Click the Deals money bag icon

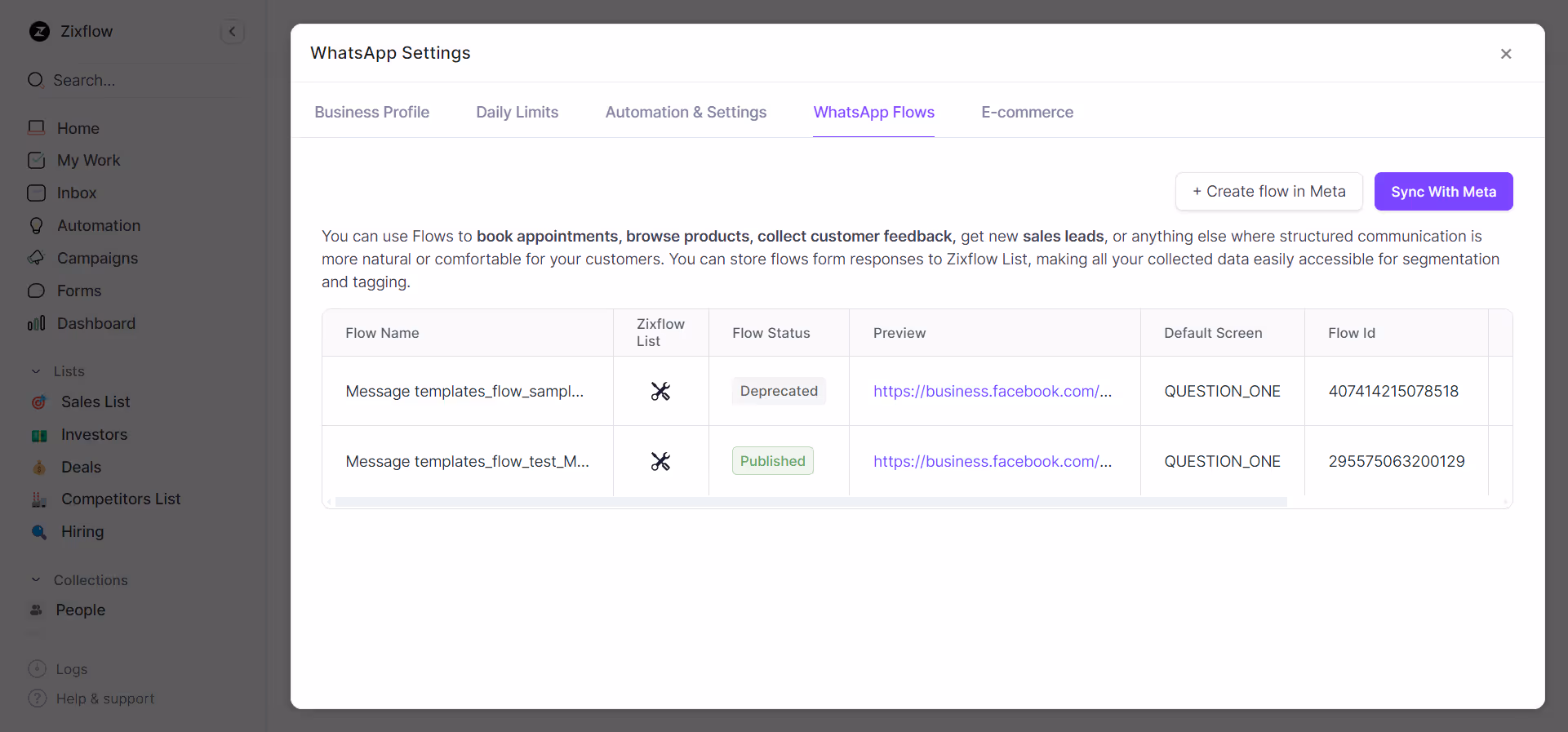click(39, 467)
